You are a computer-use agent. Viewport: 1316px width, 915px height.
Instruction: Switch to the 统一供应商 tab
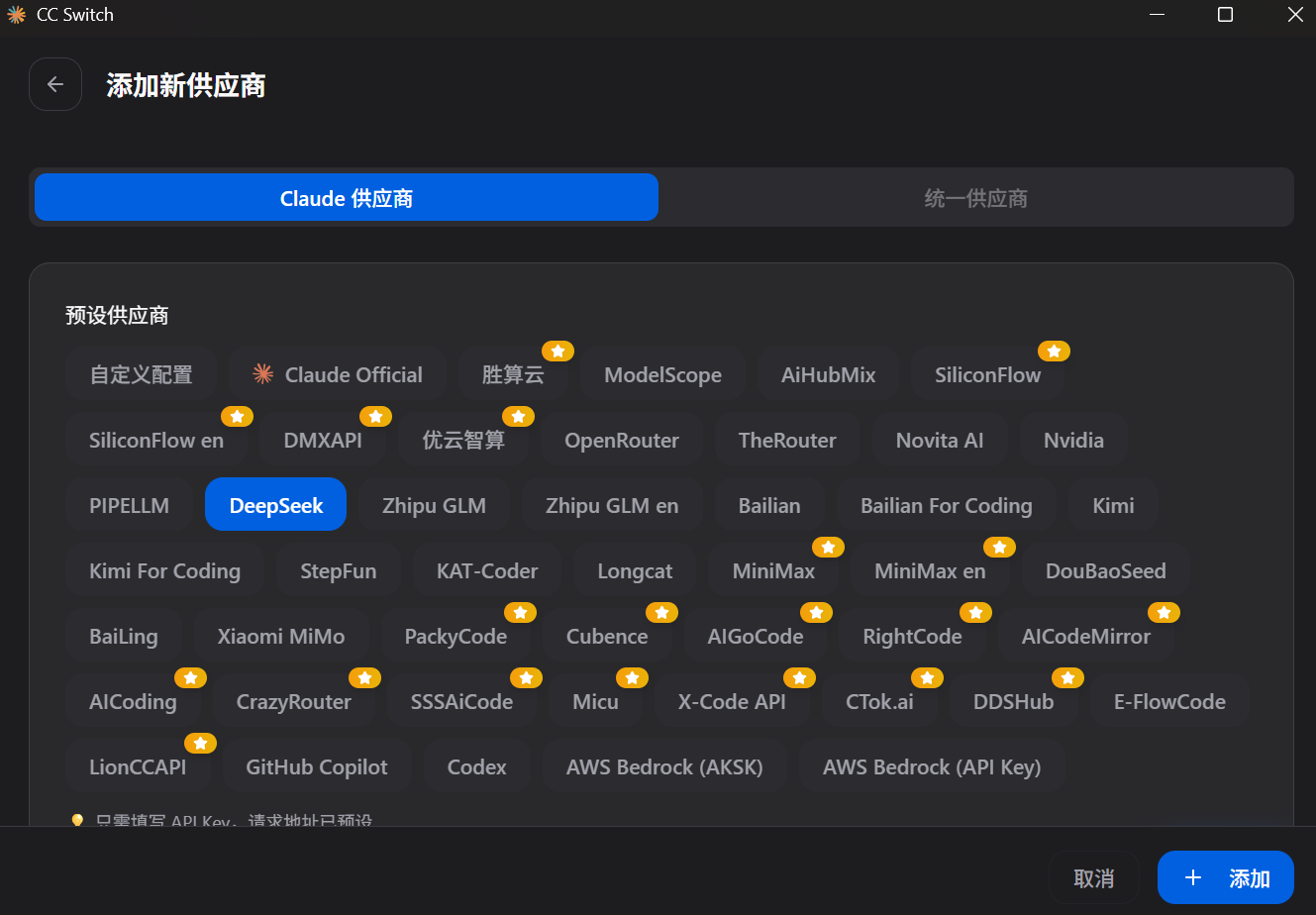tap(975, 197)
